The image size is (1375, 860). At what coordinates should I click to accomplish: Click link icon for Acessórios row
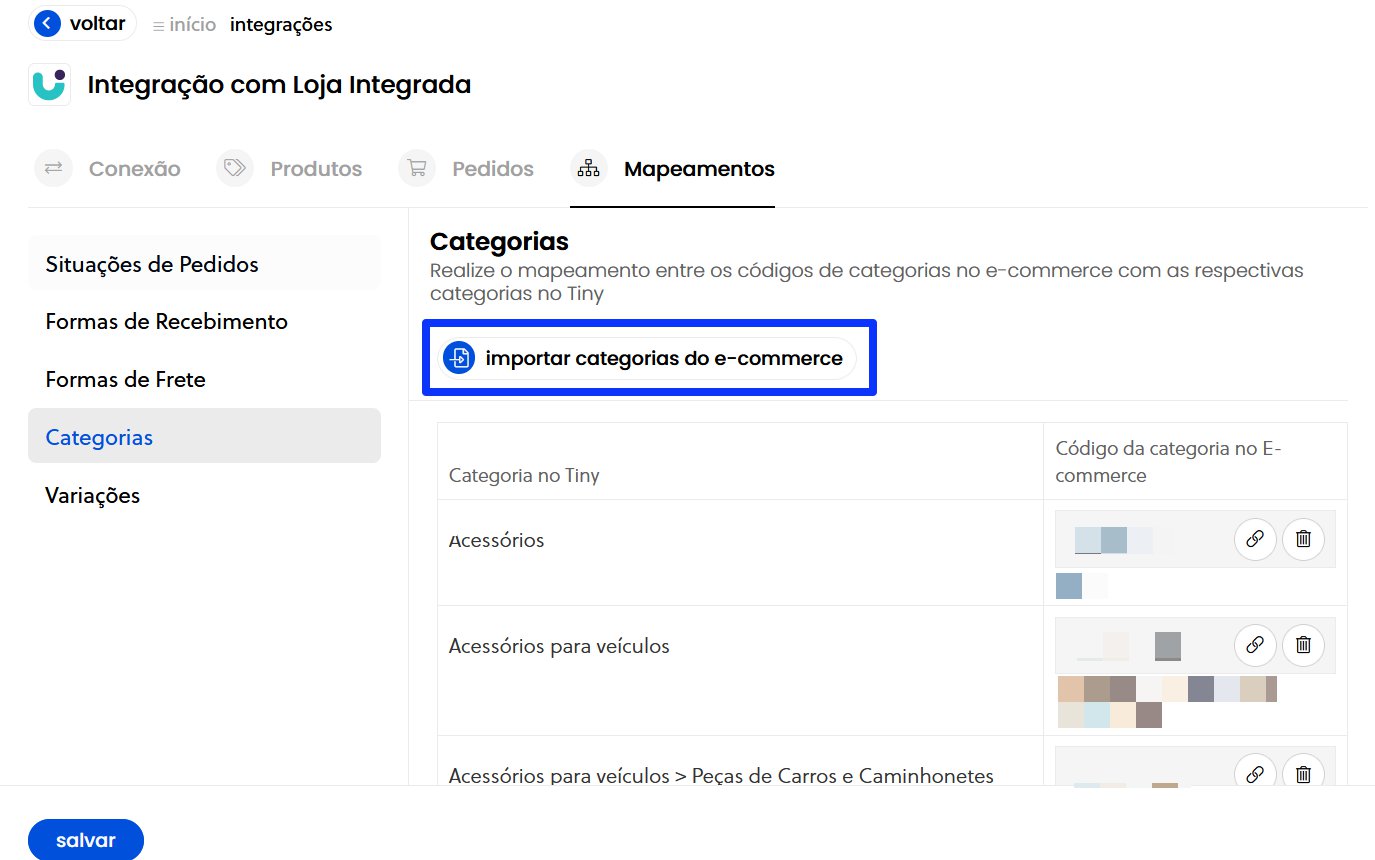(x=1255, y=539)
